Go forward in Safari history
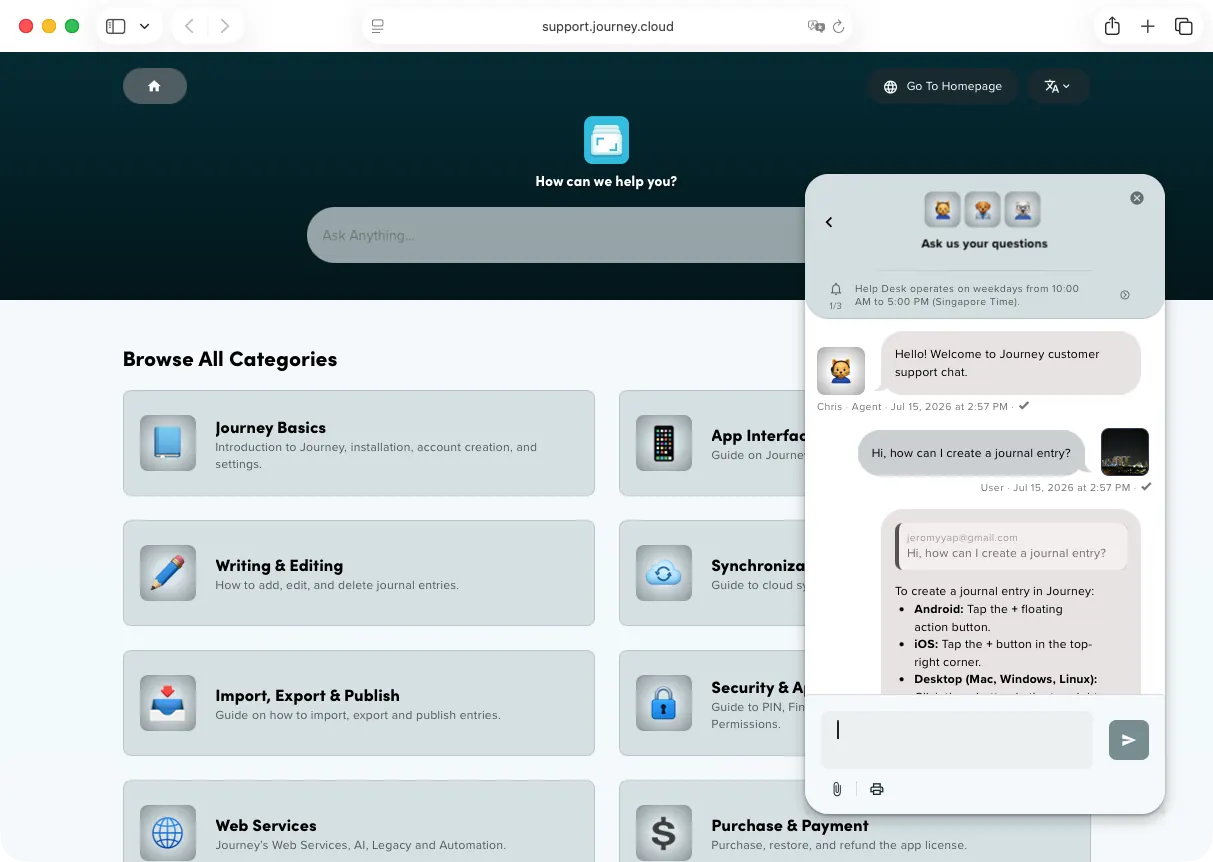The height and width of the screenshot is (862, 1213). pos(225,27)
